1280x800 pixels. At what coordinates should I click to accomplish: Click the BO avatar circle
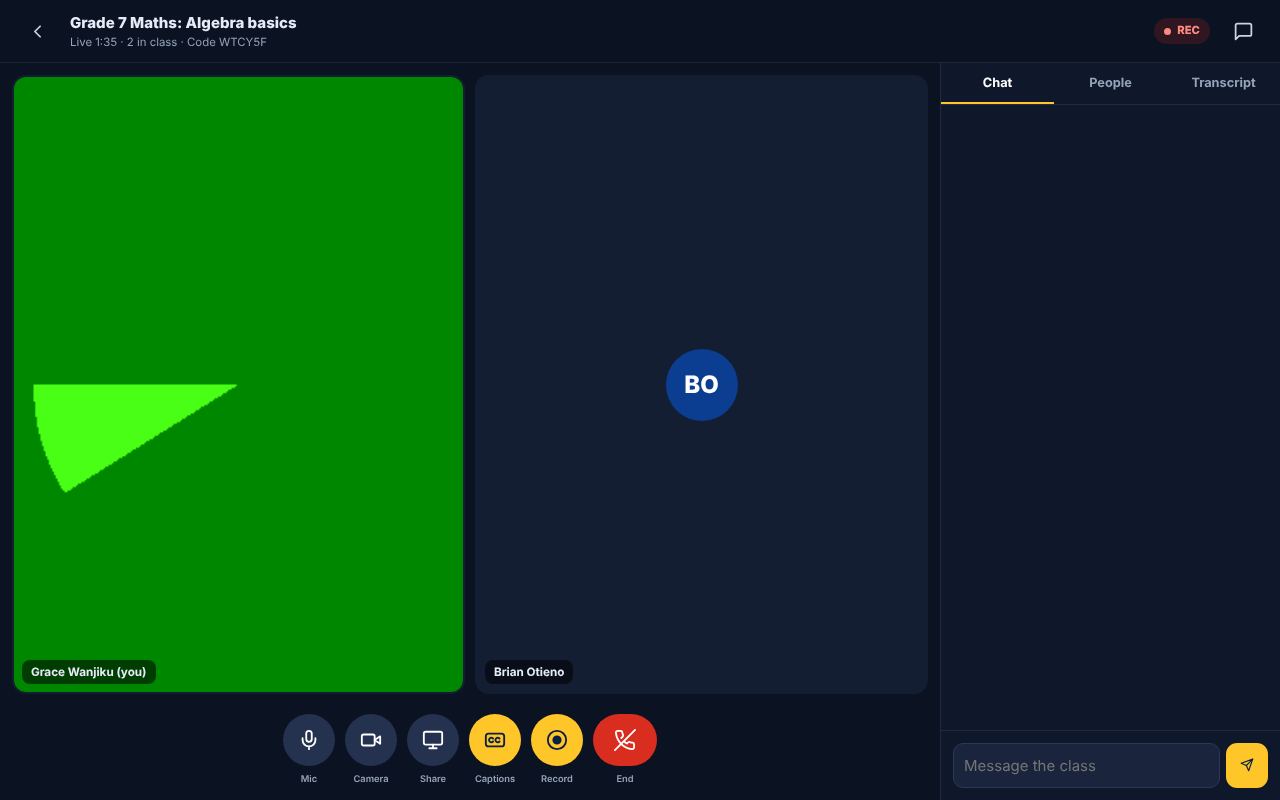pos(702,385)
